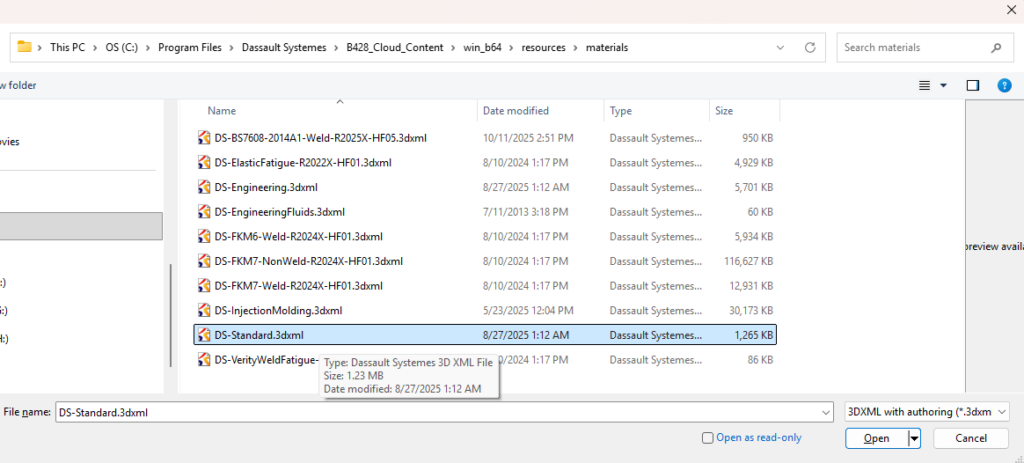1024x463 pixels.
Task: Click the 30,173 KB size cell
Action: tap(750, 310)
